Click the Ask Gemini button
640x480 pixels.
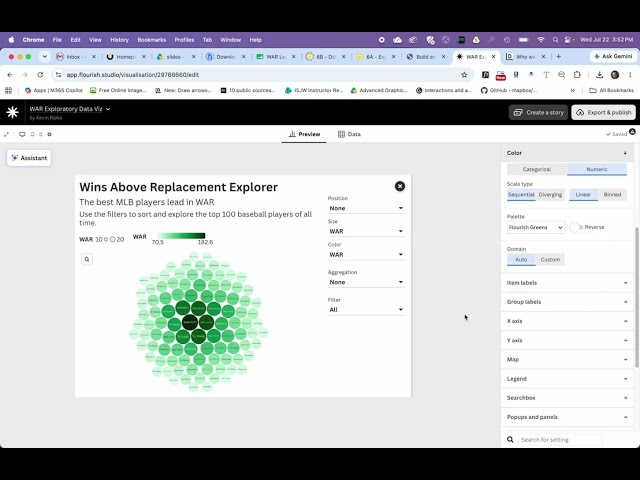click(x=613, y=57)
